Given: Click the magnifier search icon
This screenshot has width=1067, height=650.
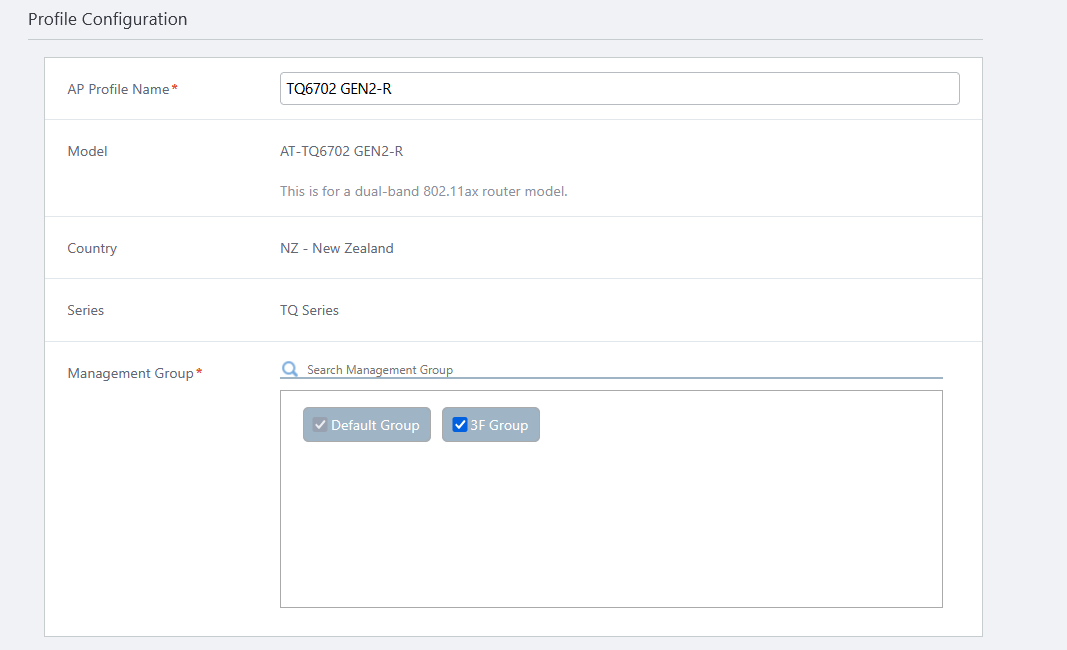Looking at the screenshot, I should coord(289,370).
